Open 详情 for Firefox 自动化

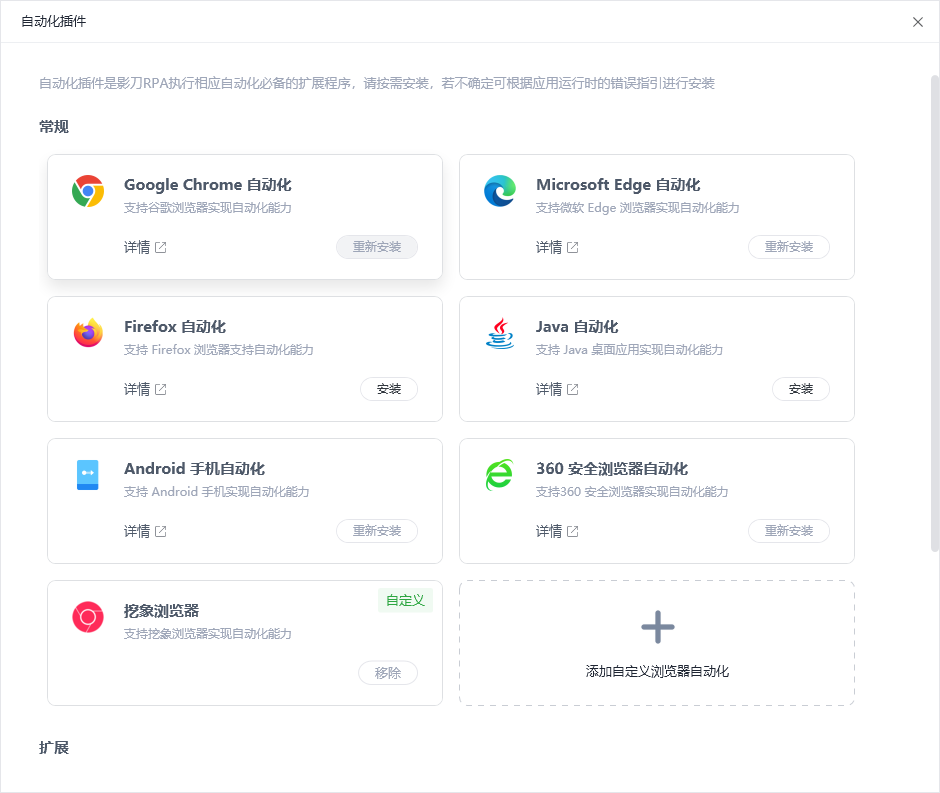pos(137,390)
